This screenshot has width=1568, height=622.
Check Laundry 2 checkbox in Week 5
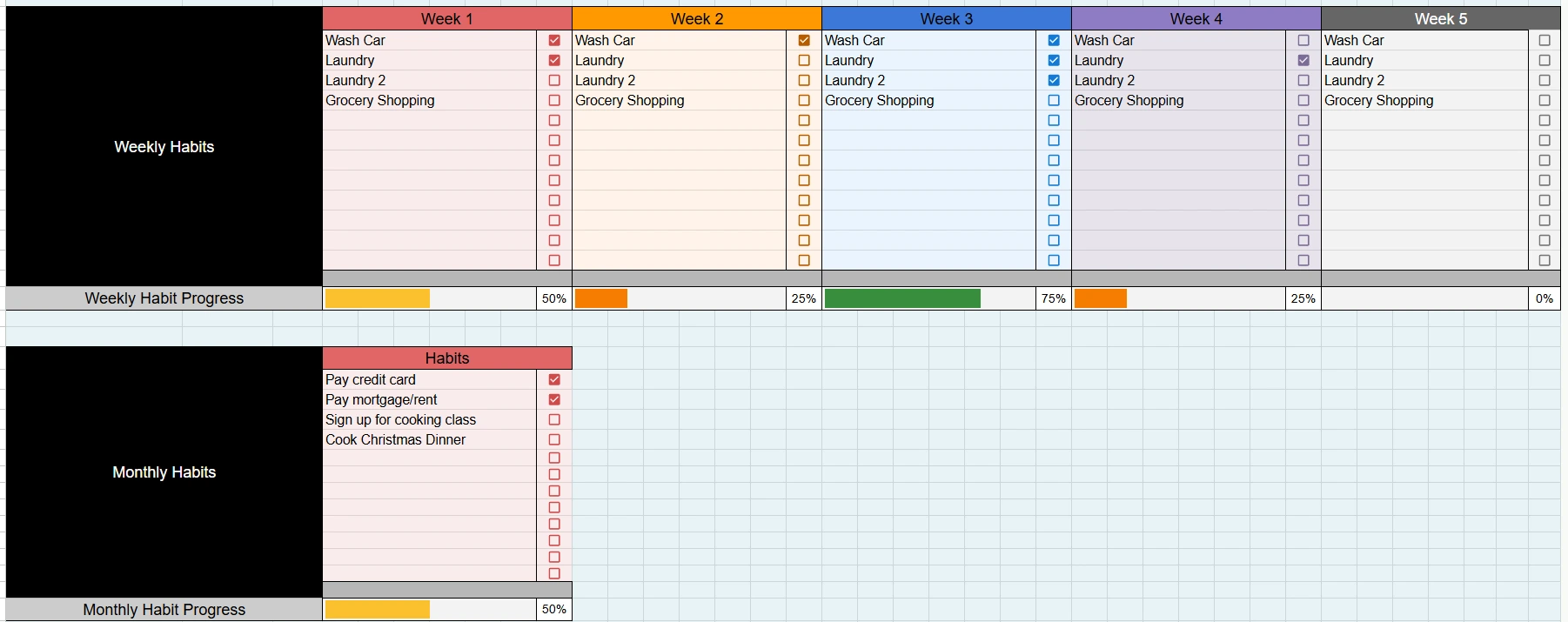1545,80
